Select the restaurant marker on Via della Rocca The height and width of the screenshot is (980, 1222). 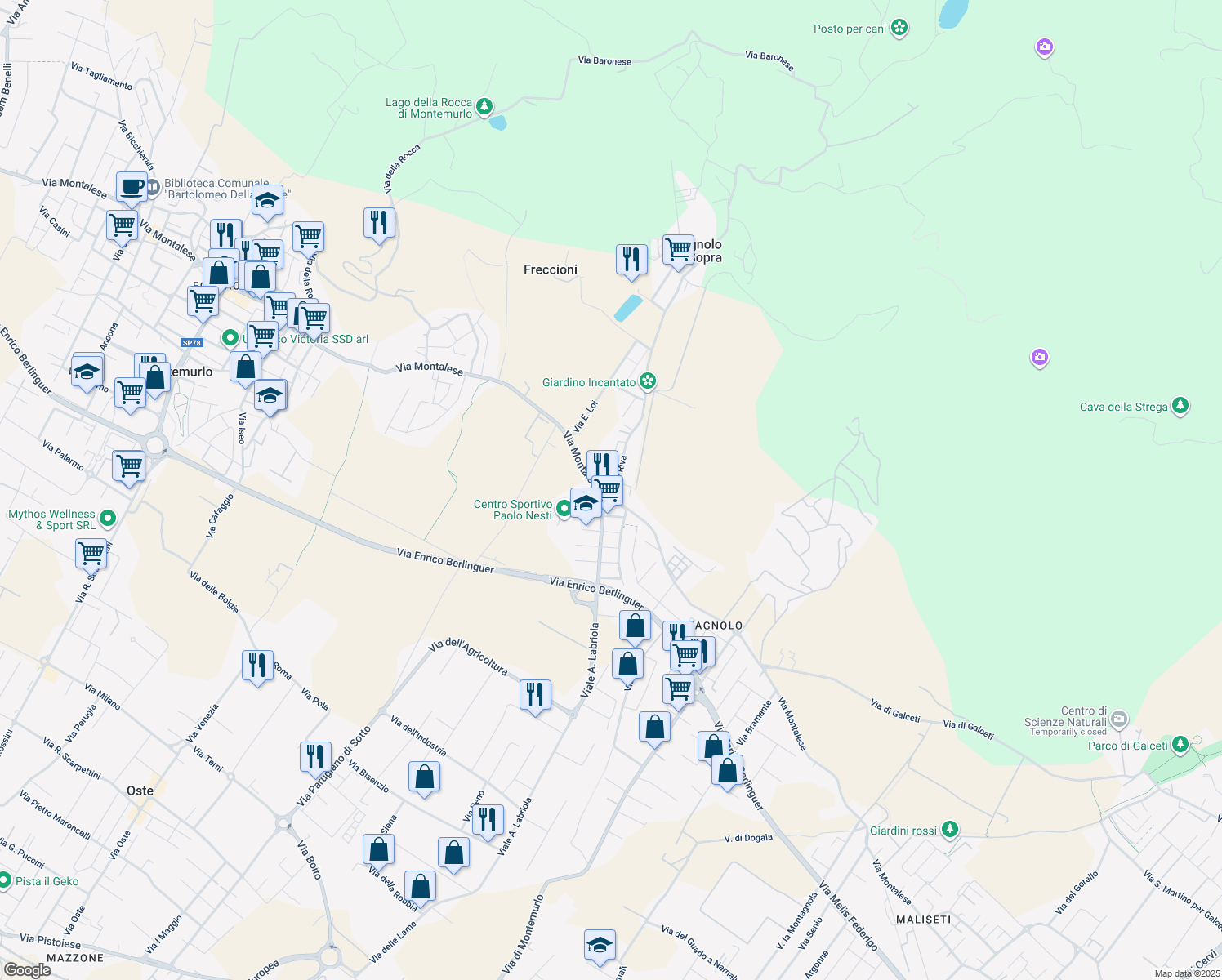coord(379,222)
